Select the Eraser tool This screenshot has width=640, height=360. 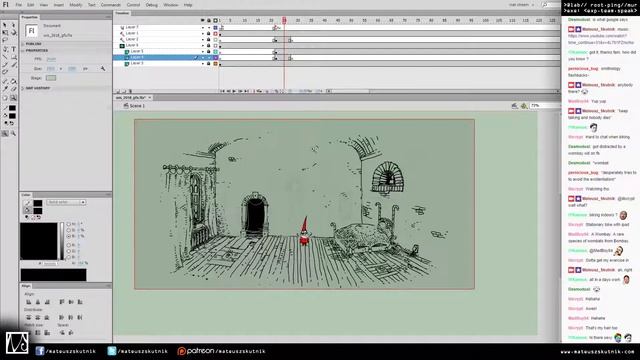coord(13,89)
